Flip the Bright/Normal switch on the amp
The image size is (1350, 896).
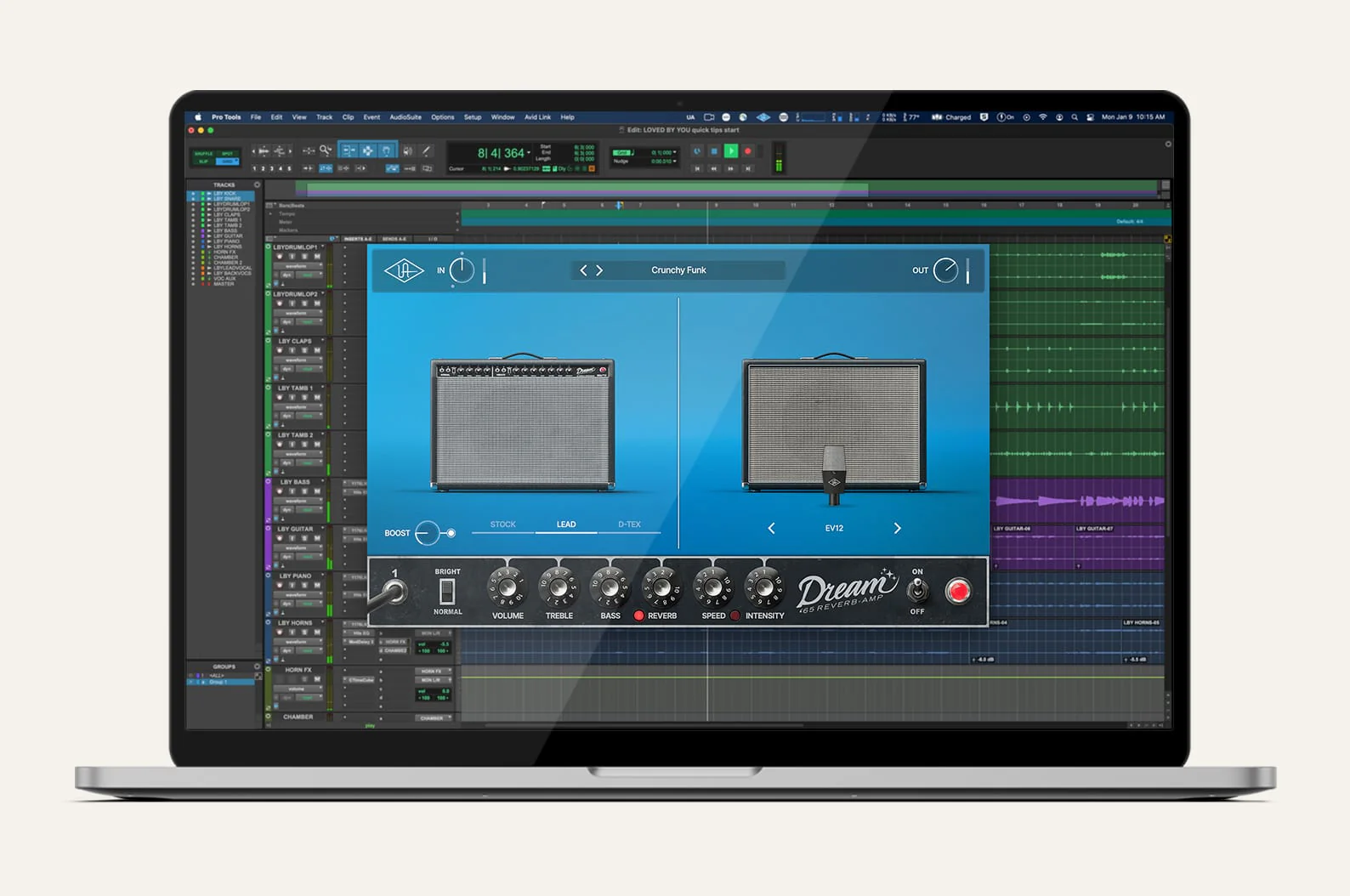[447, 591]
